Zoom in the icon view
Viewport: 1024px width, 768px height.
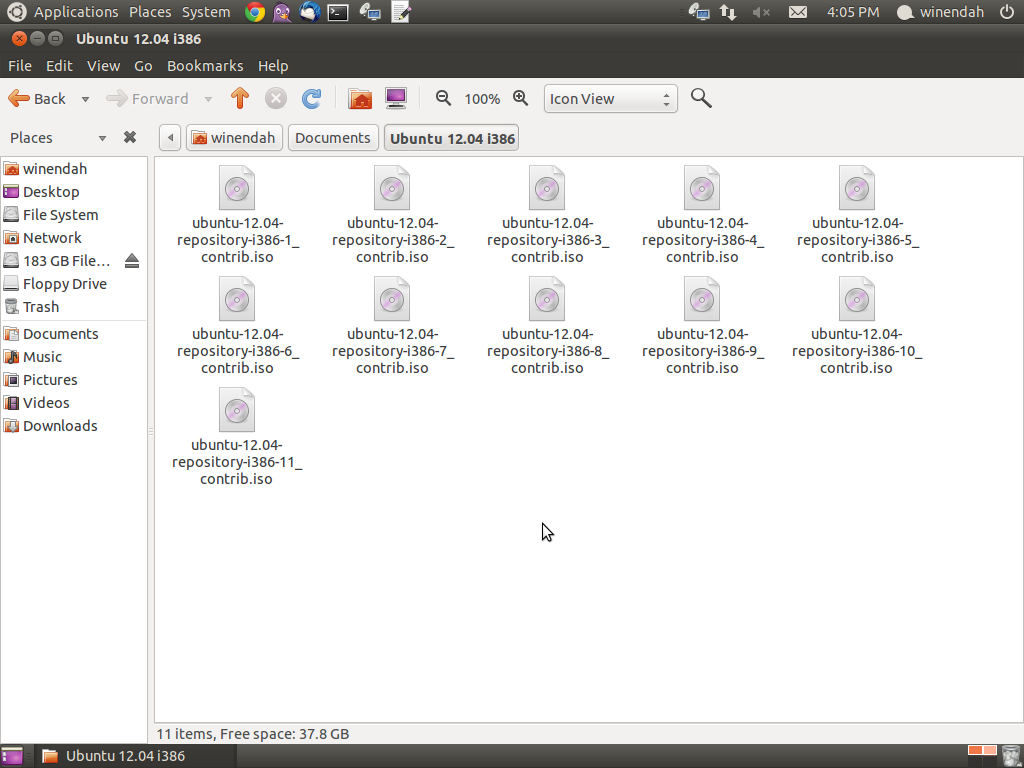coord(520,98)
